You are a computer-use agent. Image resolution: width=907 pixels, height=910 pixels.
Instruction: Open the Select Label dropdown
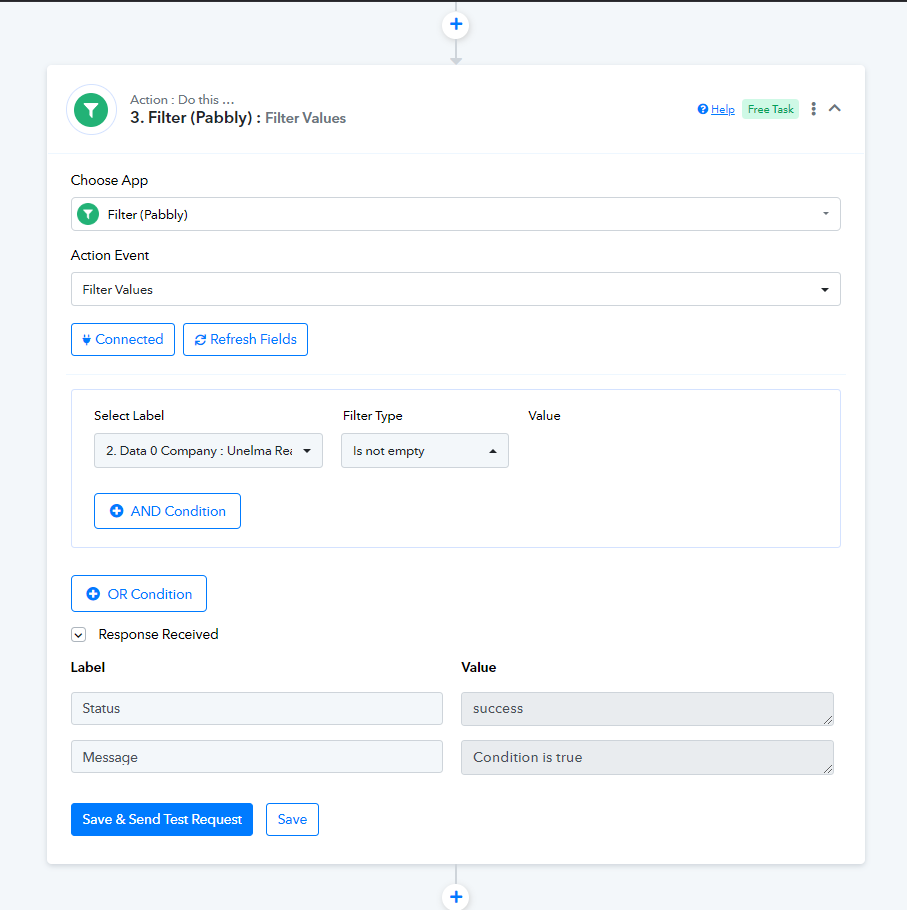point(208,450)
